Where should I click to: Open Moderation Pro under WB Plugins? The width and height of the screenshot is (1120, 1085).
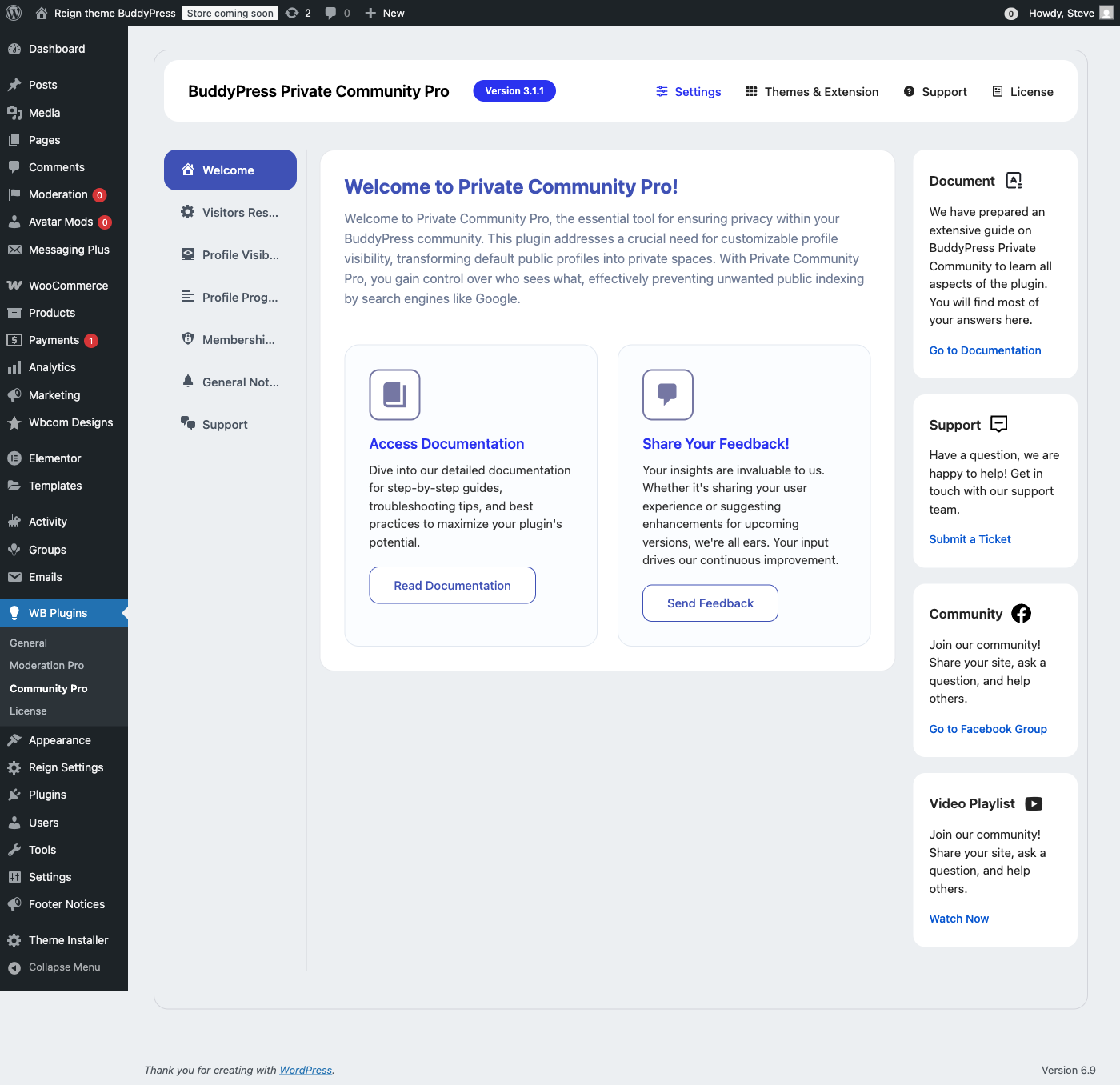point(46,665)
